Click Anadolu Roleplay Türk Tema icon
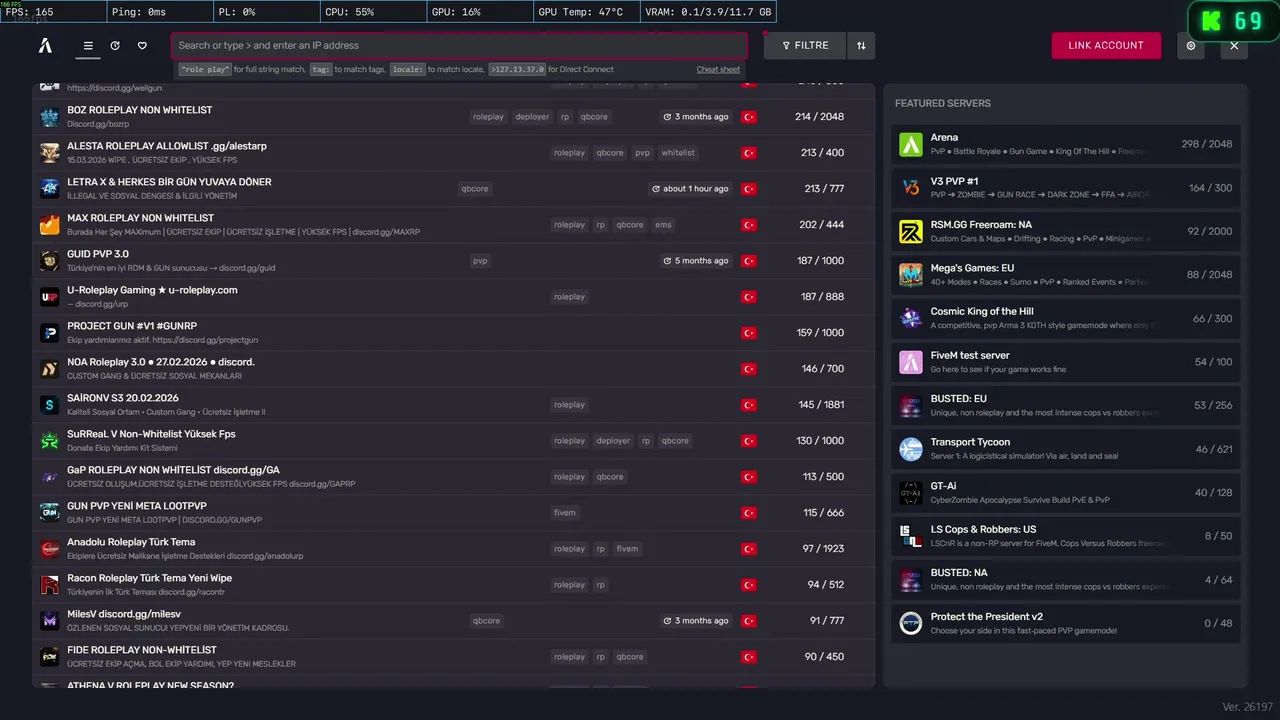Screen dimensions: 1280x720 [x=50, y=549]
